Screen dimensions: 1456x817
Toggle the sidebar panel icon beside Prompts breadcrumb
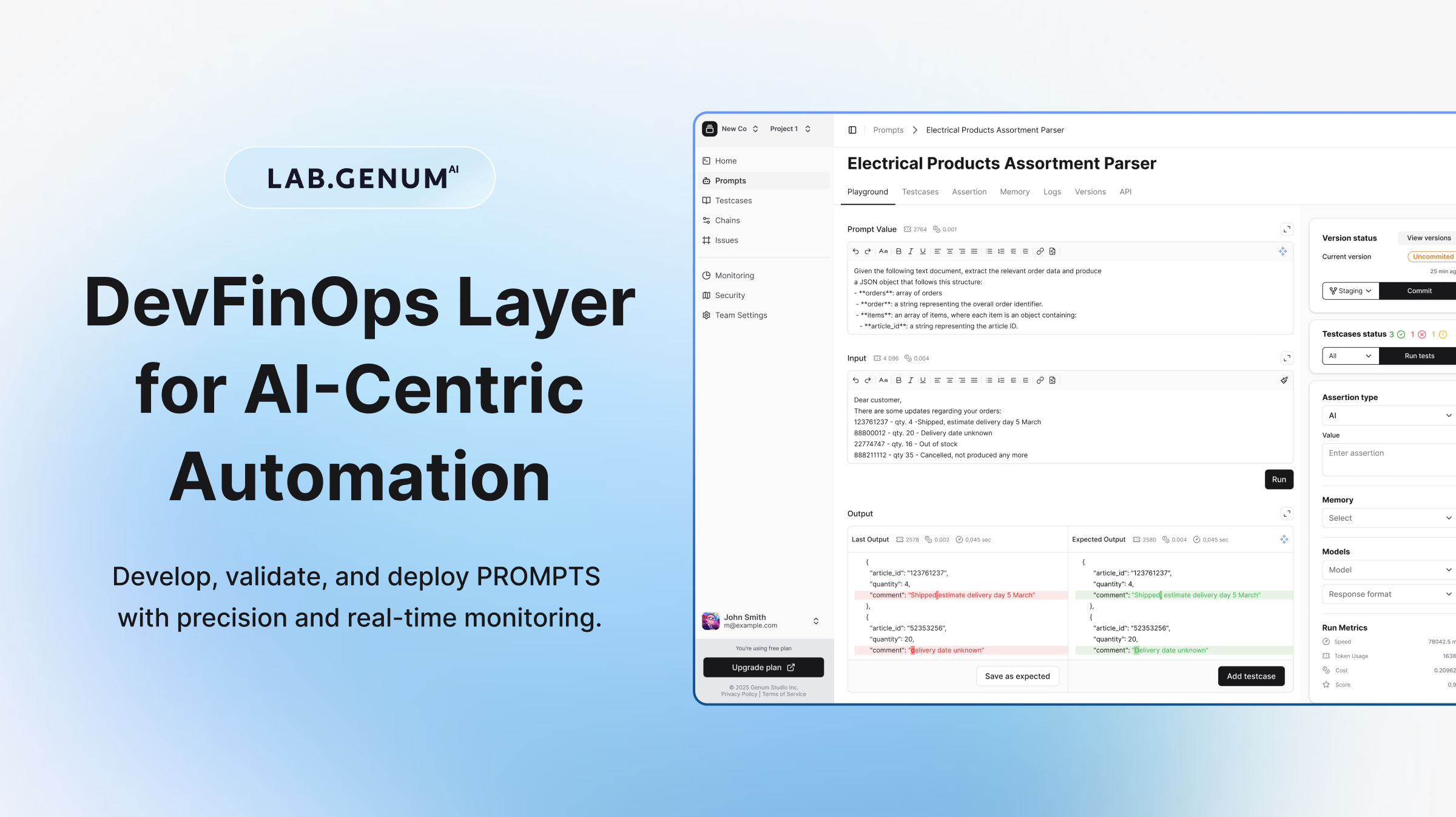point(852,130)
